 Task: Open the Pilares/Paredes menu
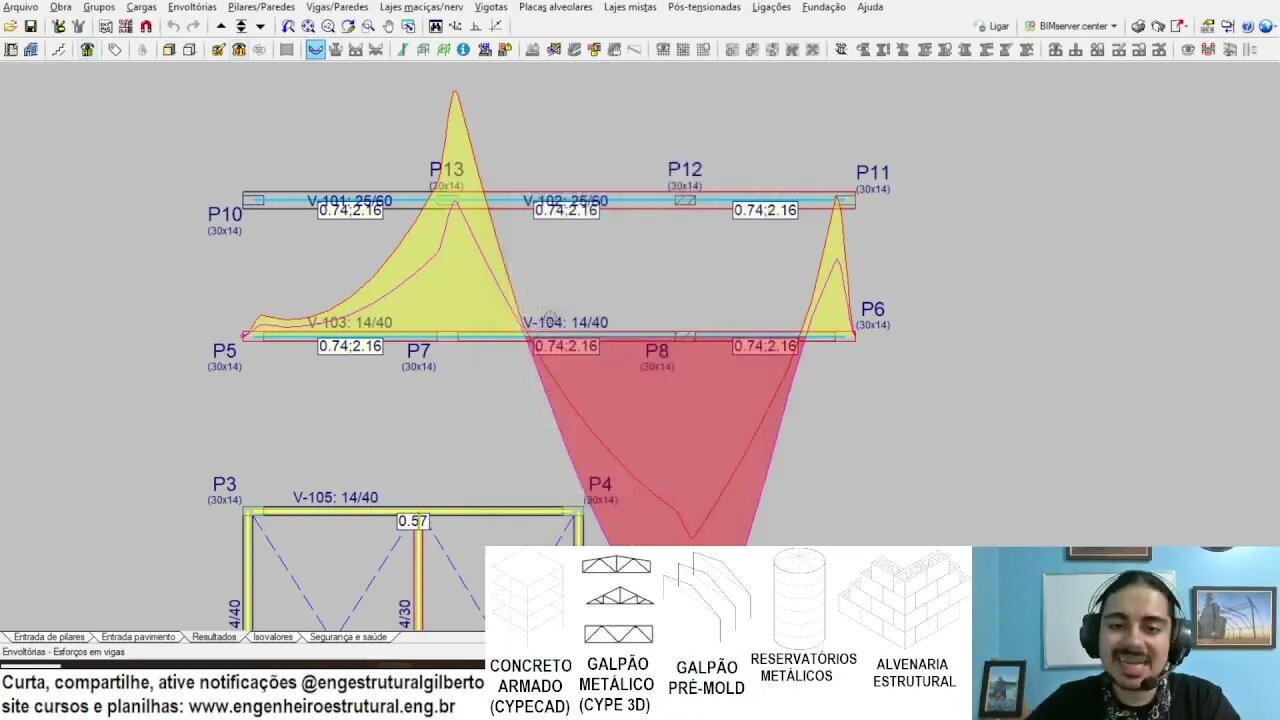click(x=261, y=7)
